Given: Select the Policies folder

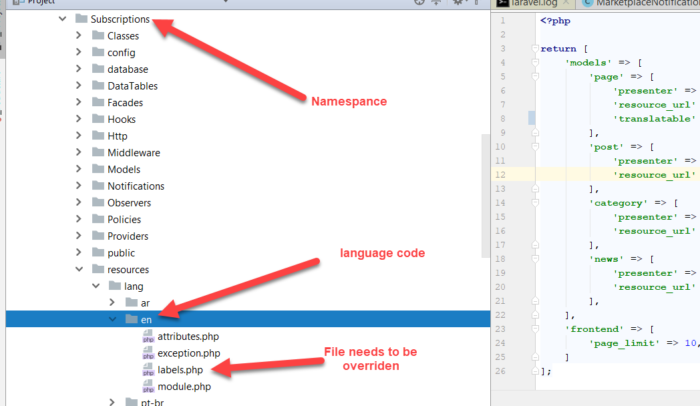Looking at the screenshot, I should tap(124, 219).
